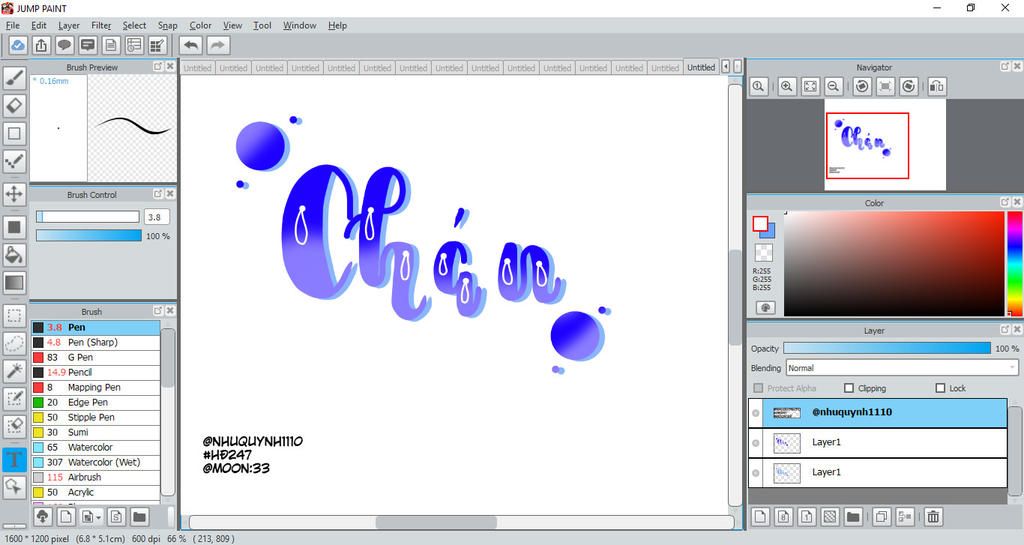Open the add brush dropdown arrow
This screenshot has width=1024, height=545.
[x=99, y=518]
